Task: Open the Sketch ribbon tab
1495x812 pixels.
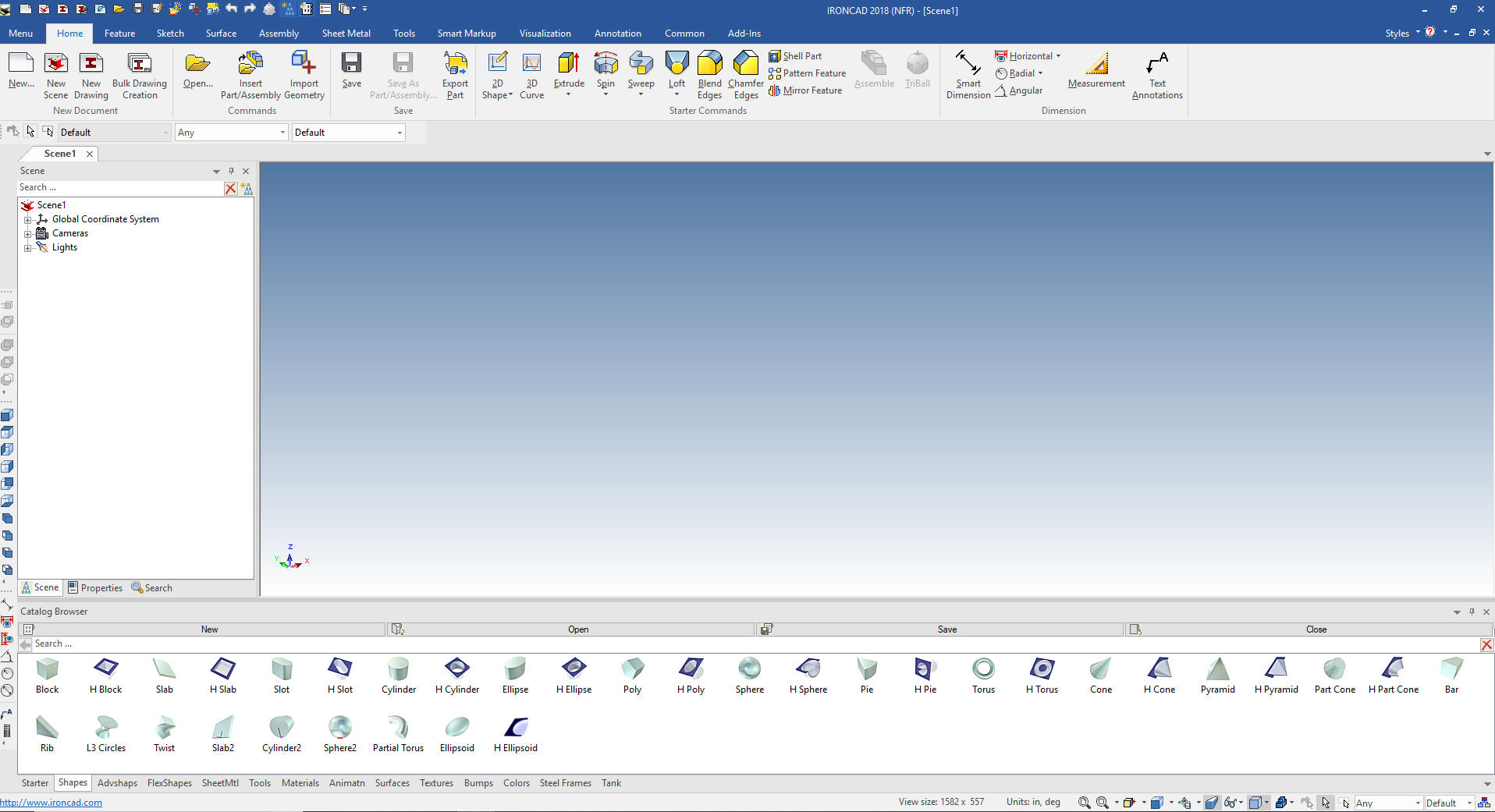Action: [170, 34]
